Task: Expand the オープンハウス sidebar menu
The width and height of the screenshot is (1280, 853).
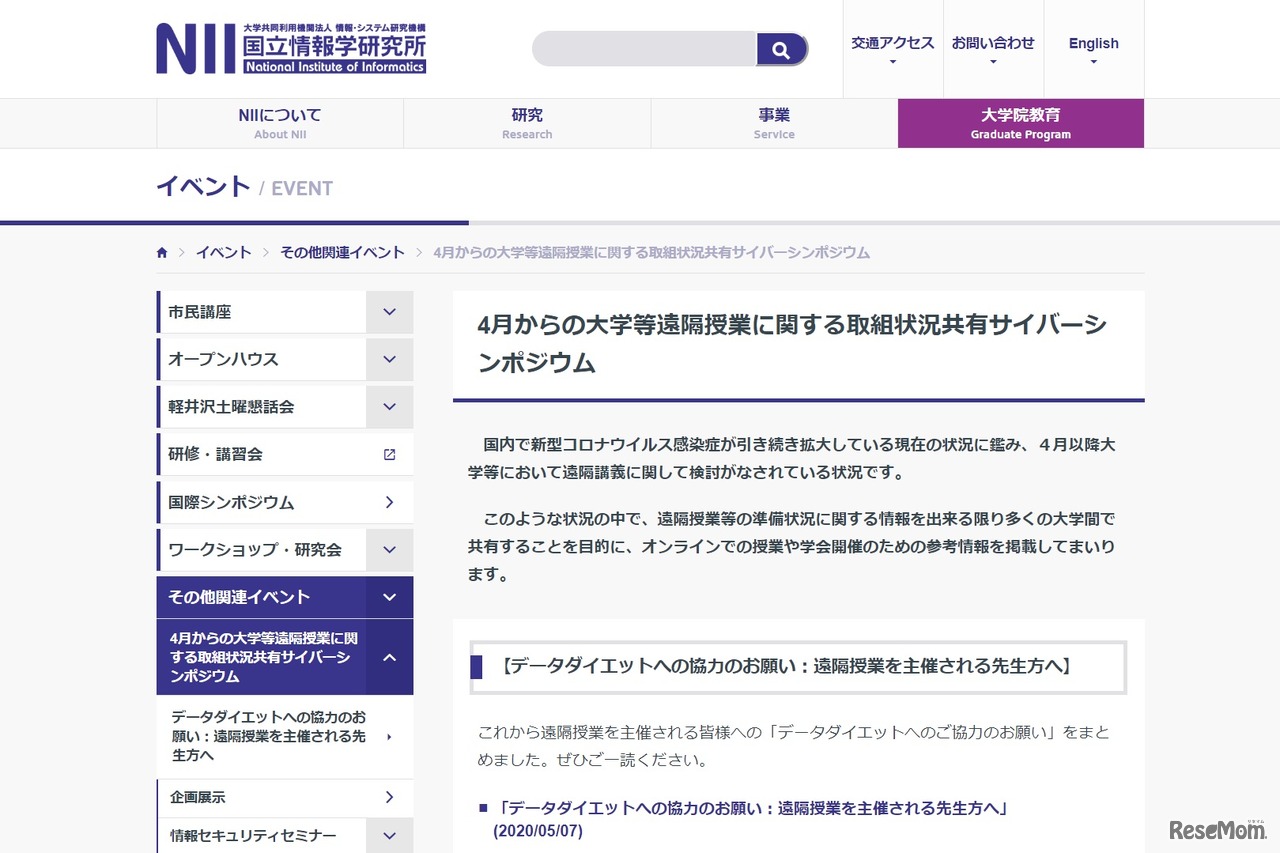Action: [389, 358]
